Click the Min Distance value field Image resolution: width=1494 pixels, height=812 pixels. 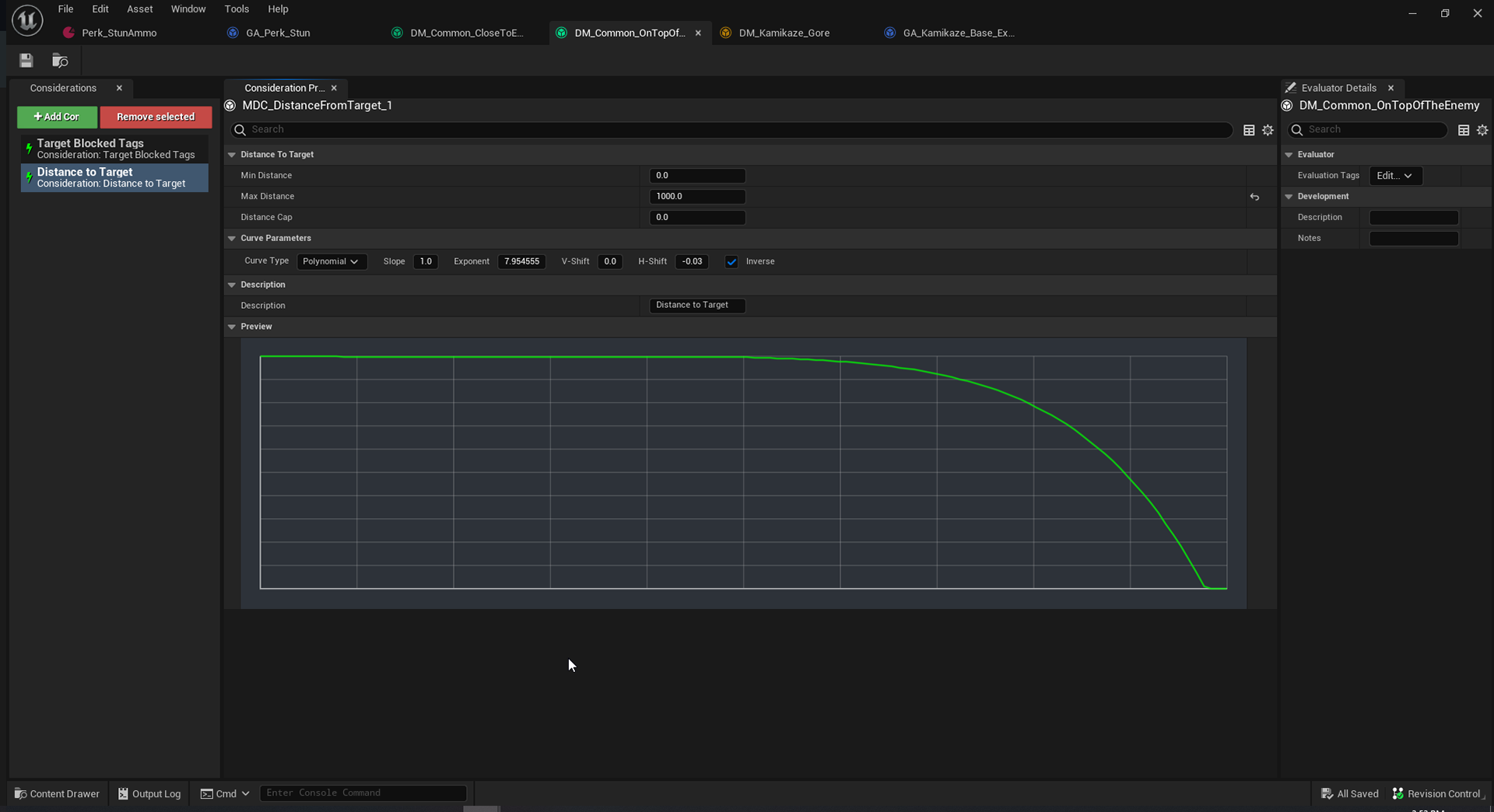click(697, 176)
